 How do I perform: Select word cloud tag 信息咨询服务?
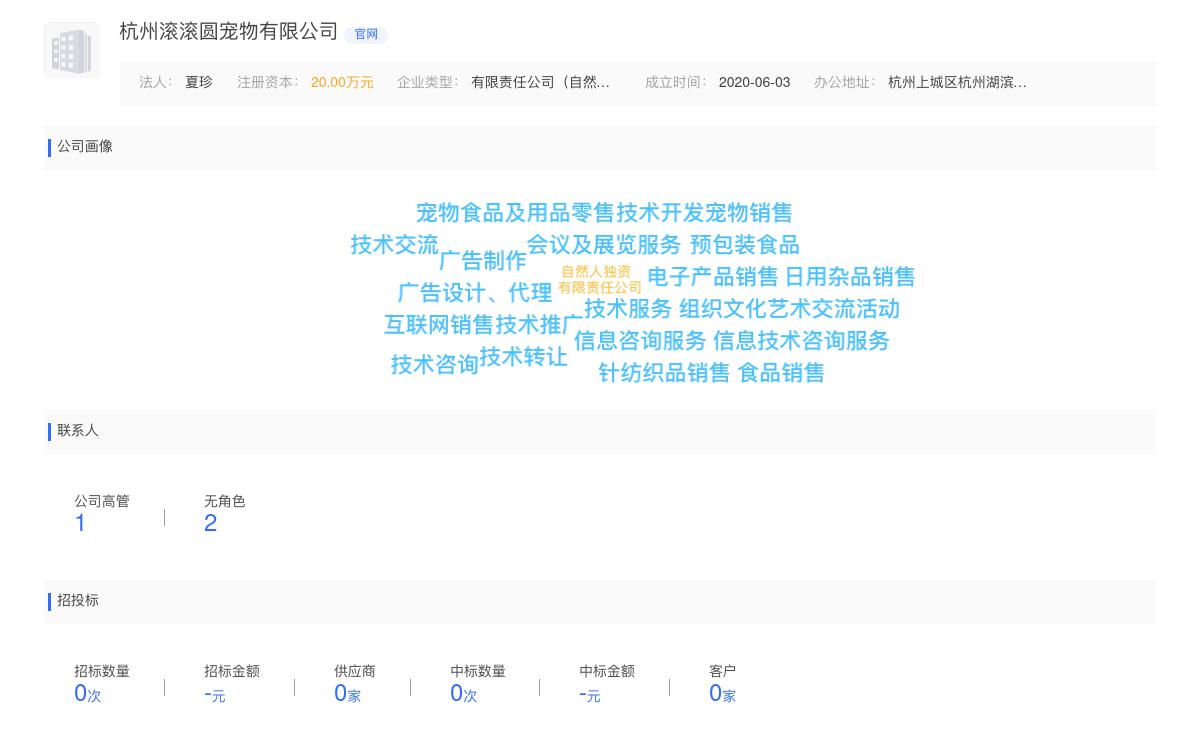[x=641, y=341]
